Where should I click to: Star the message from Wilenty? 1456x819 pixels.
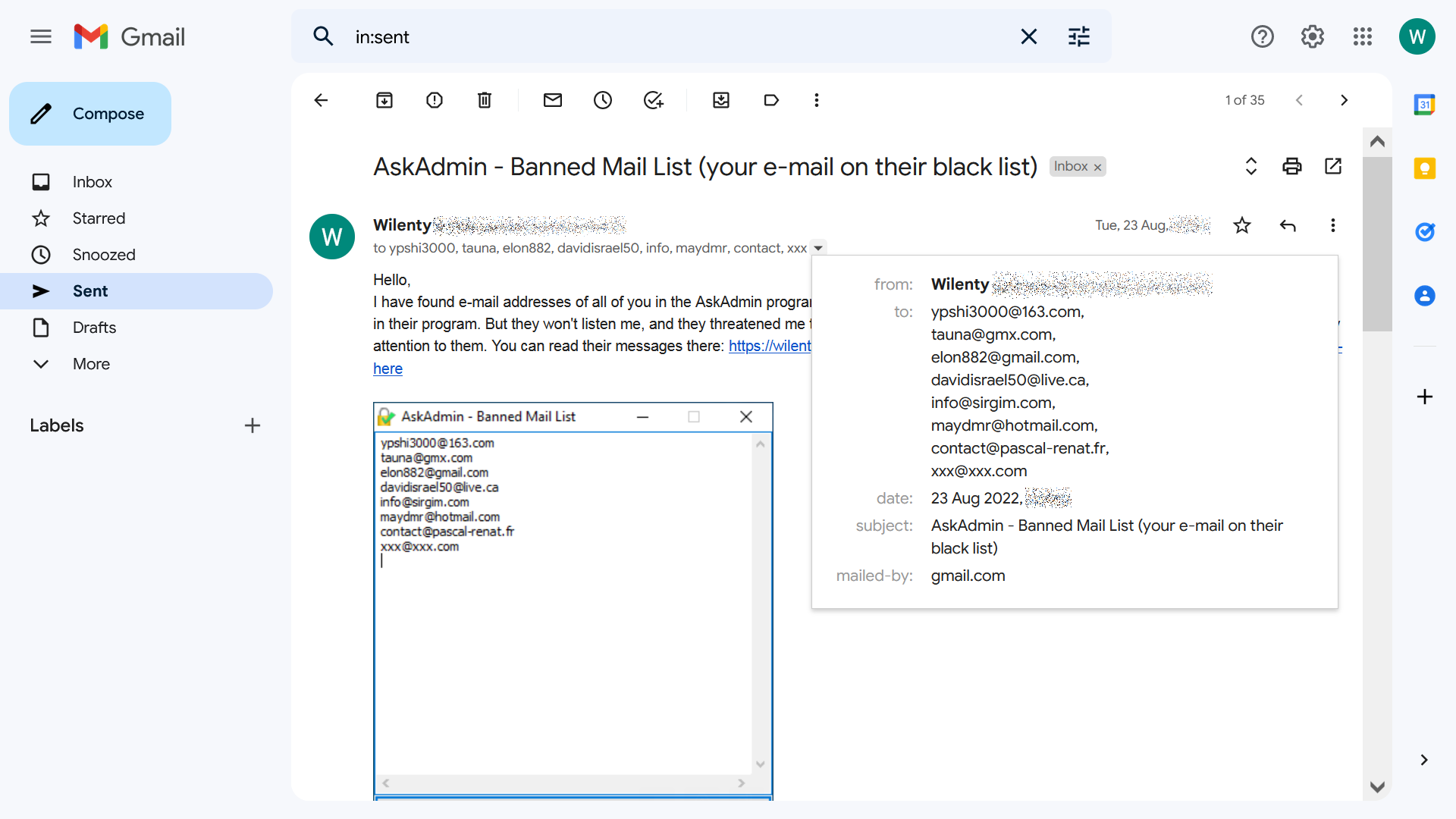(x=1242, y=225)
